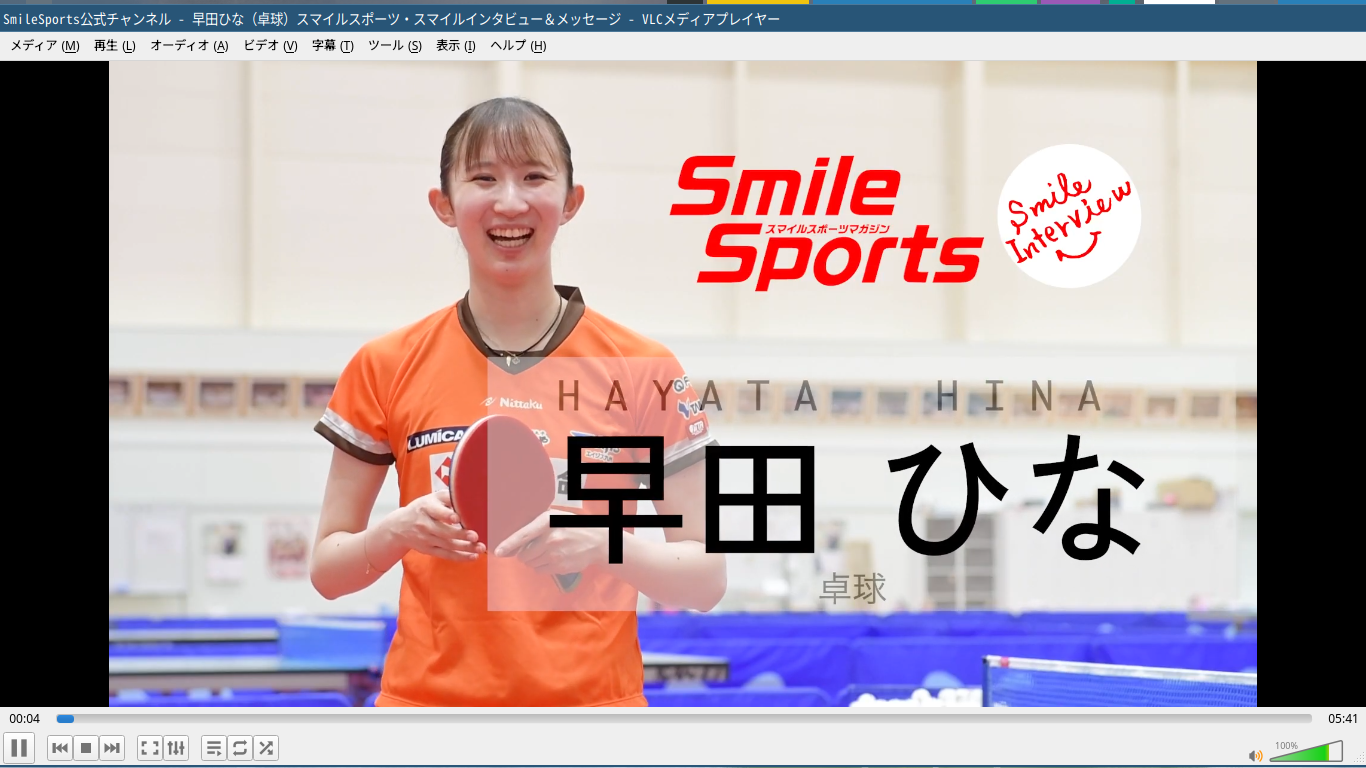Skip to next media track
This screenshot has height=768, width=1366.
[x=112, y=748]
